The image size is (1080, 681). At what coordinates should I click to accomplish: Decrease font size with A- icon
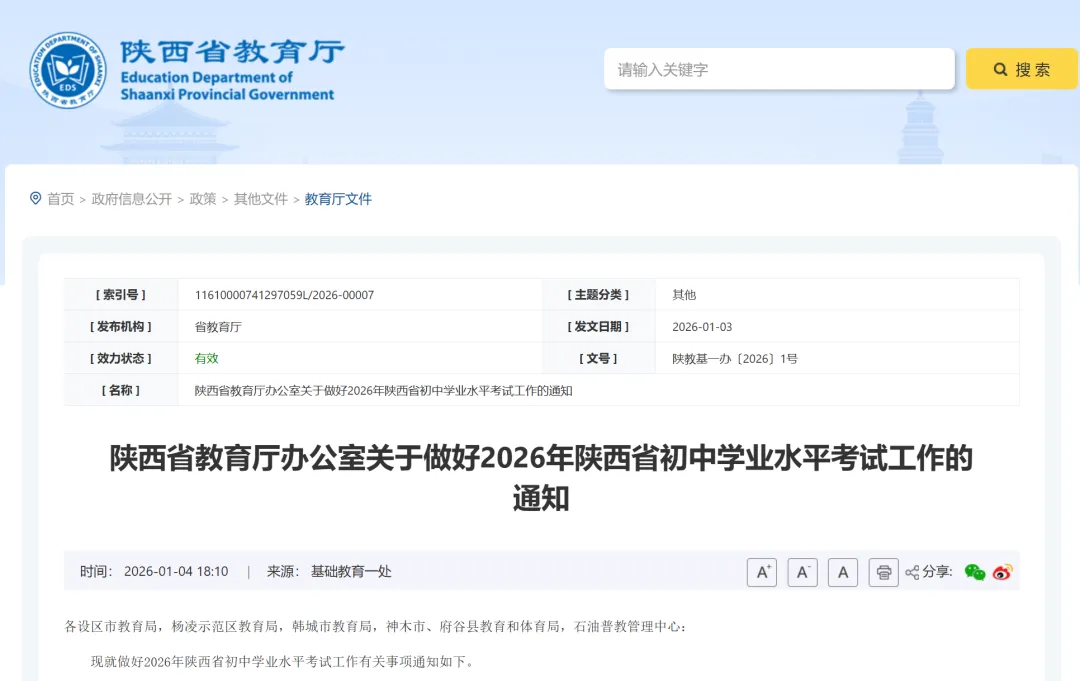point(802,572)
